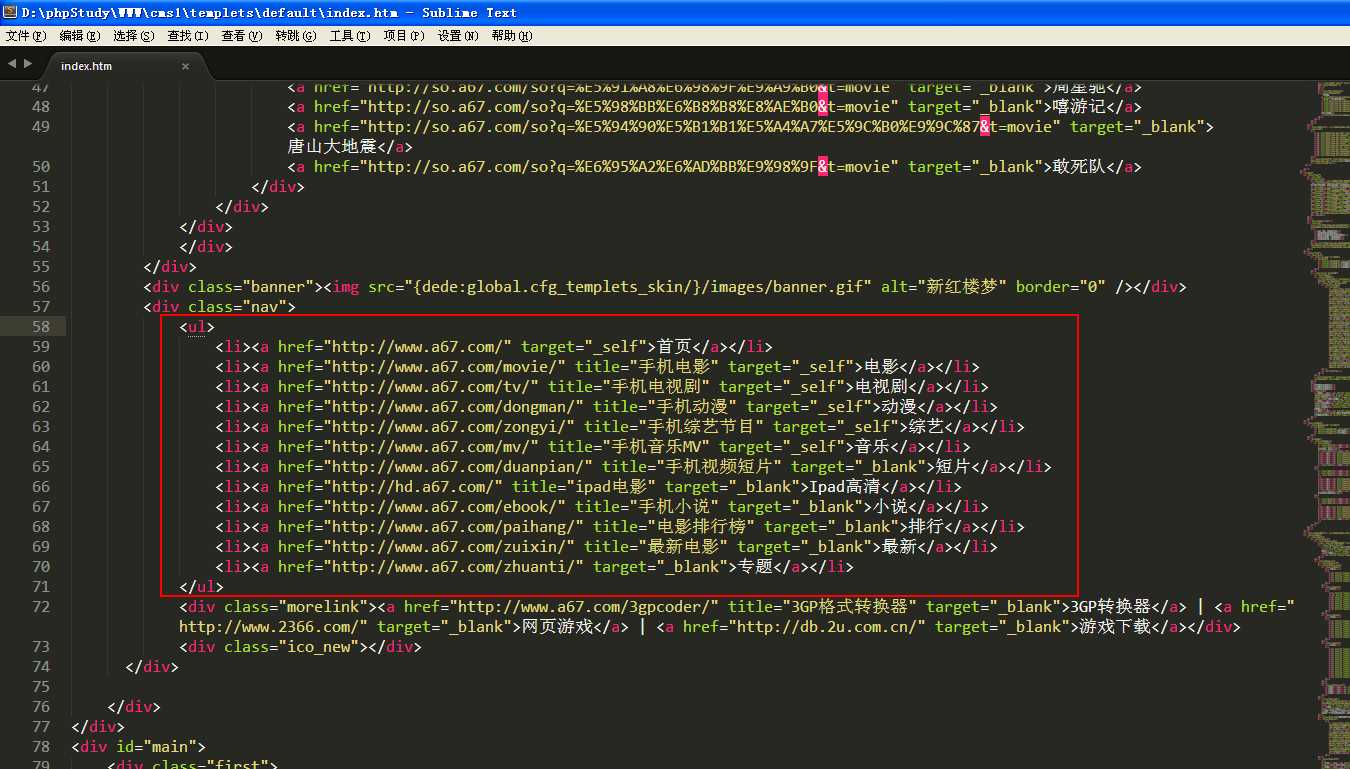
Task: Click the 最新 link text on line 69
Action: [899, 547]
